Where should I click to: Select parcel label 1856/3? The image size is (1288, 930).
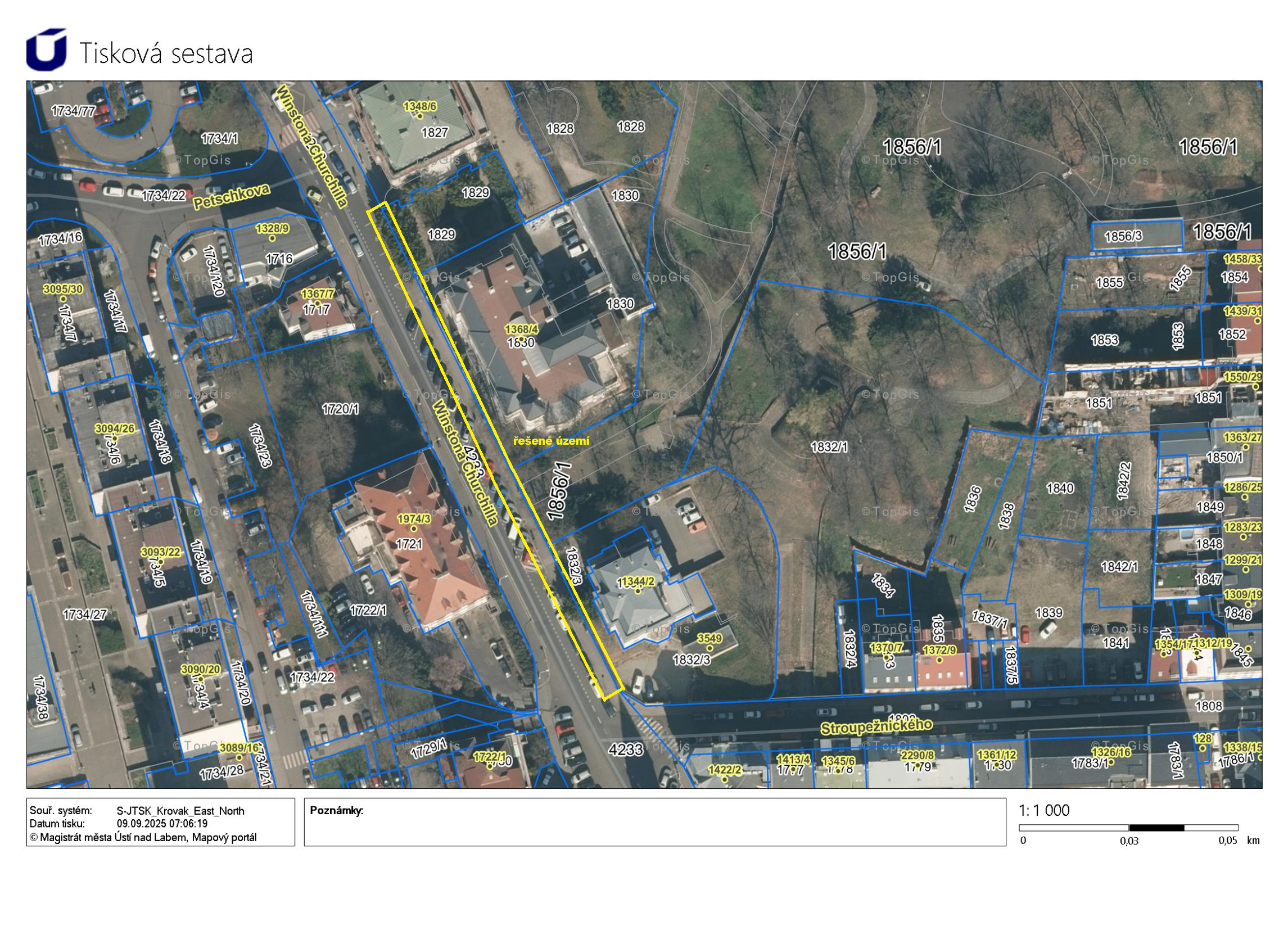click(1123, 236)
